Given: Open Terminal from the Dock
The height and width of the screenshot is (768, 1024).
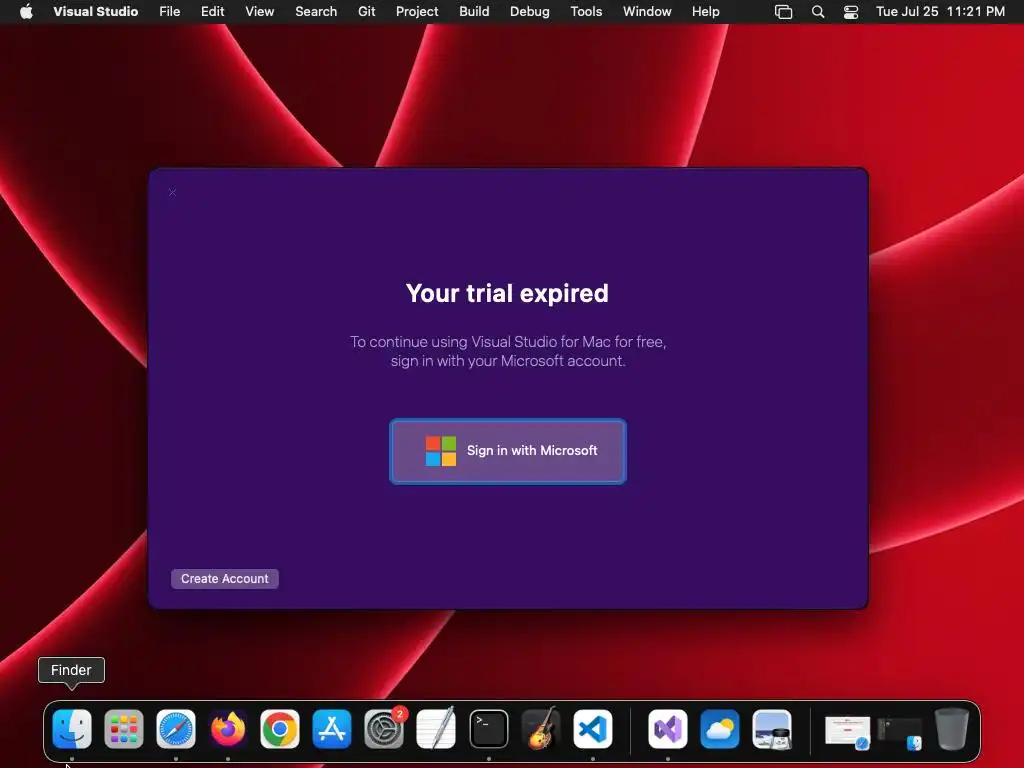Looking at the screenshot, I should (x=488, y=729).
